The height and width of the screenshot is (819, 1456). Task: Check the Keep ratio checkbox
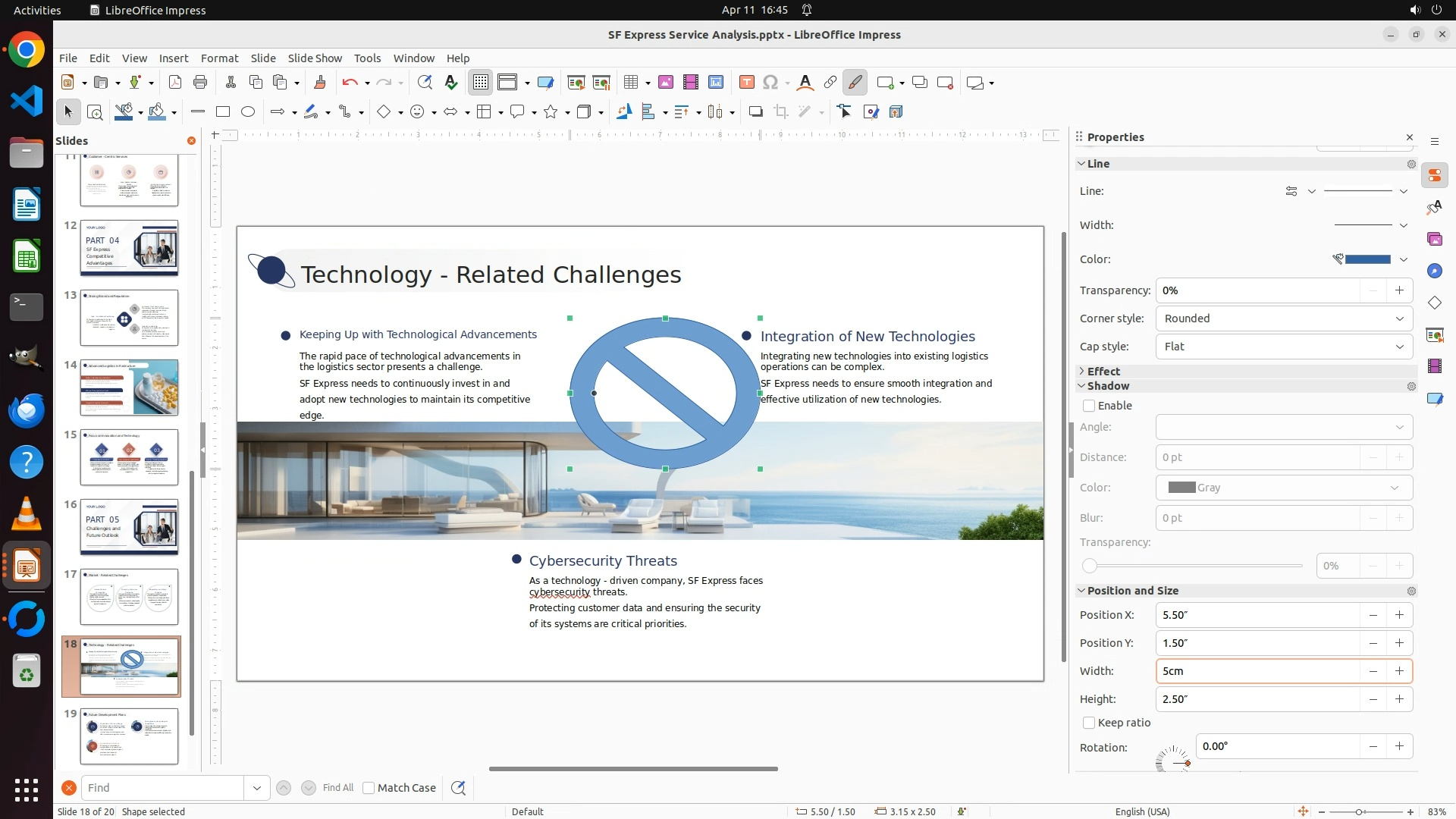[x=1089, y=723]
